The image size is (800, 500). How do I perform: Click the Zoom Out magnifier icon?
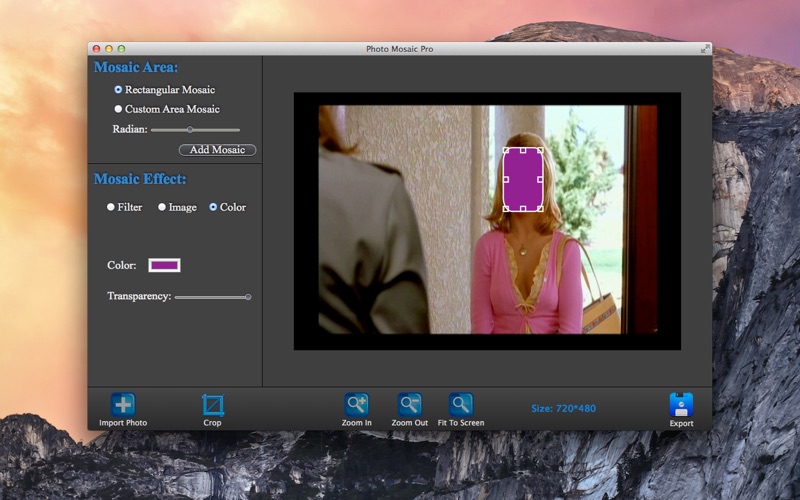409,405
